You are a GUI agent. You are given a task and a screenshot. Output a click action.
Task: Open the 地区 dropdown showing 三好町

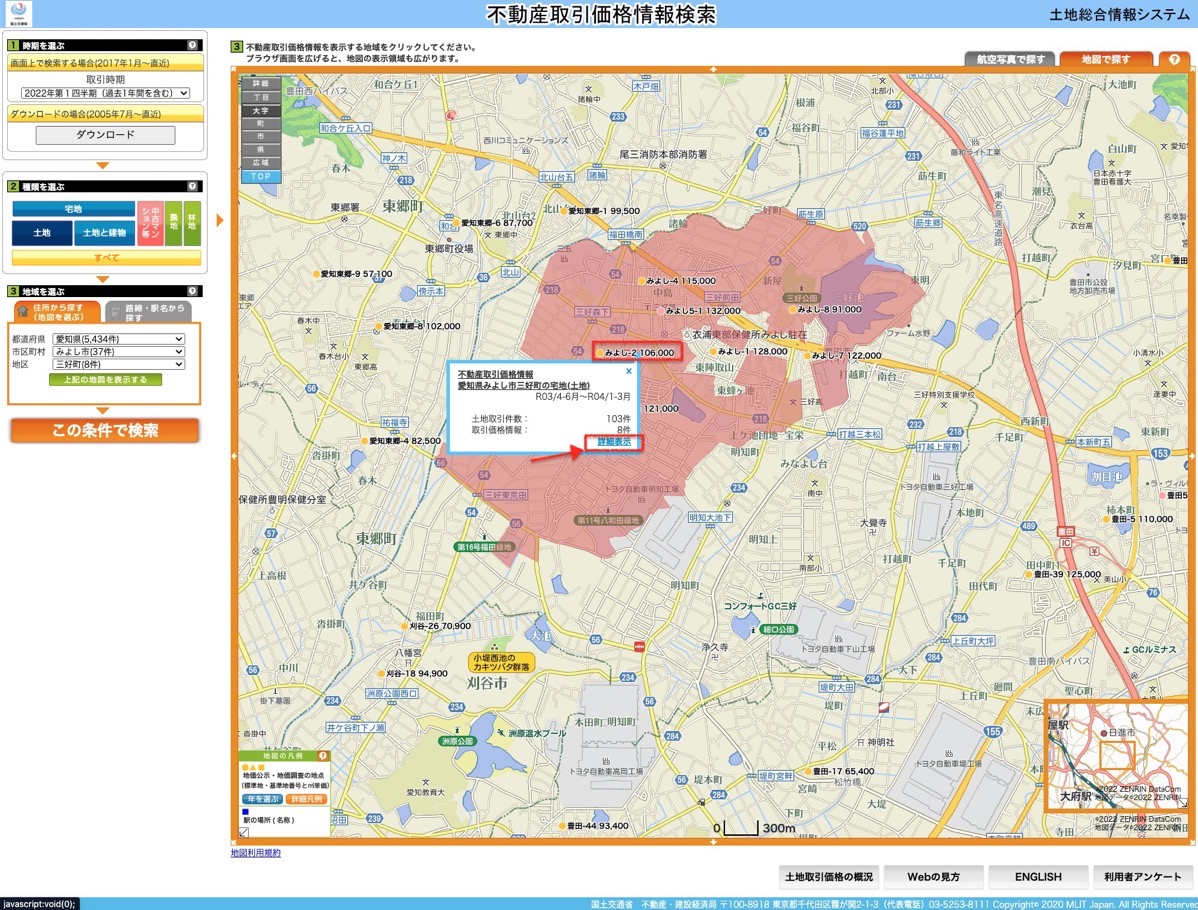tap(118, 364)
